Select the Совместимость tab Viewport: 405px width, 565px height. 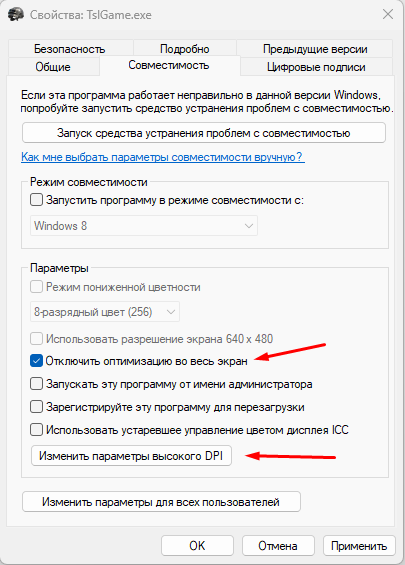coord(169,65)
